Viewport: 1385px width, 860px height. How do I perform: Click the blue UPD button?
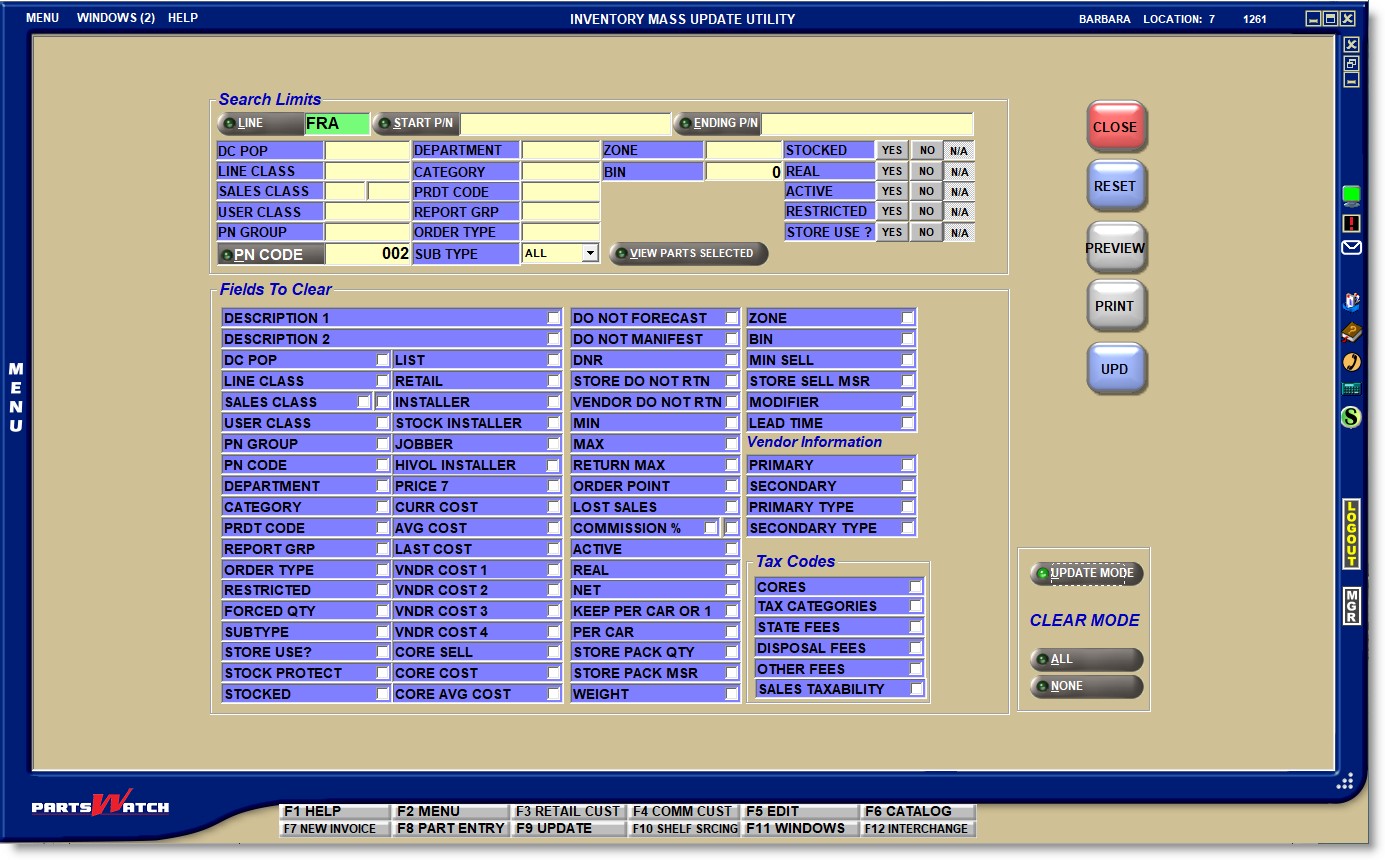(x=1115, y=369)
